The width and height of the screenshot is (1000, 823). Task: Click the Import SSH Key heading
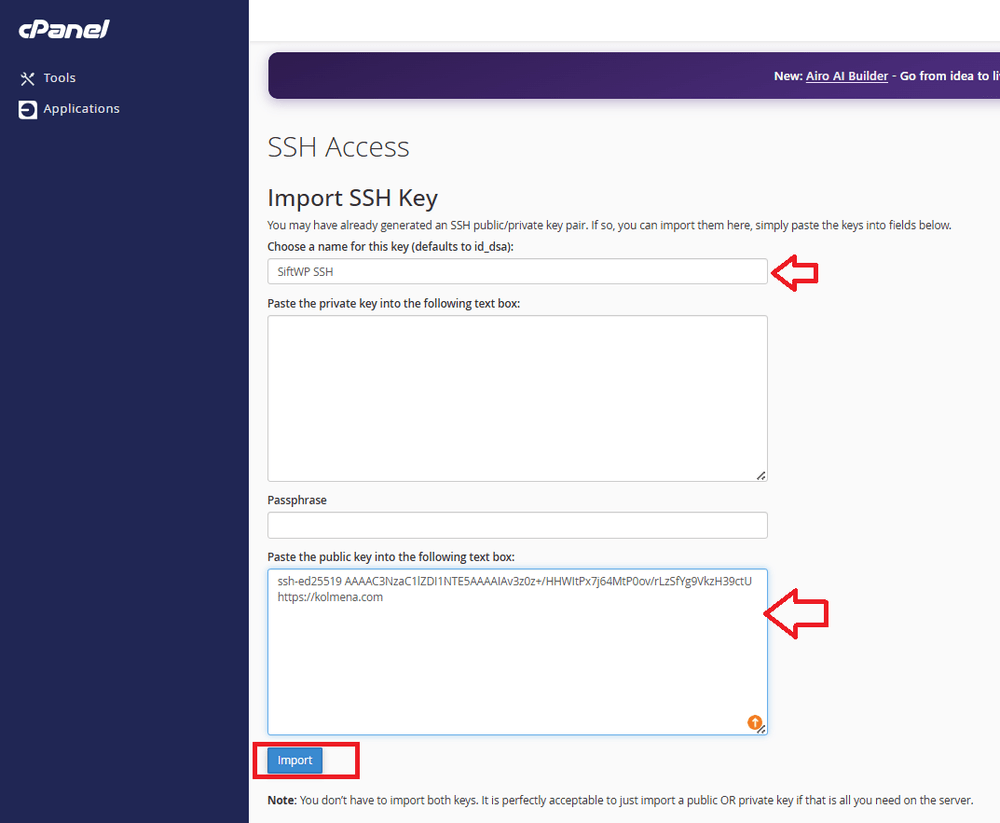(x=352, y=198)
